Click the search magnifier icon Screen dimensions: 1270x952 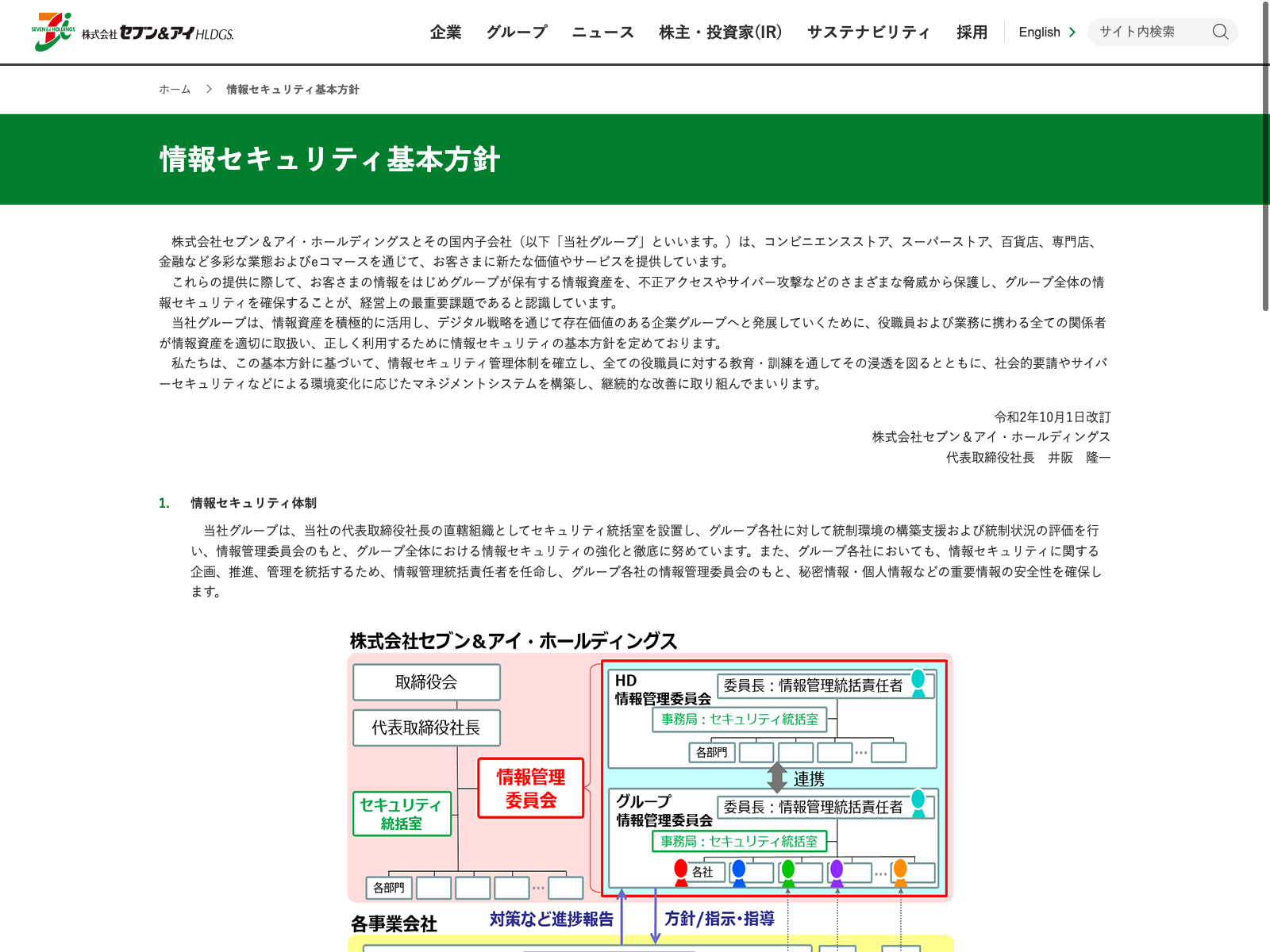coord(1220,32)
